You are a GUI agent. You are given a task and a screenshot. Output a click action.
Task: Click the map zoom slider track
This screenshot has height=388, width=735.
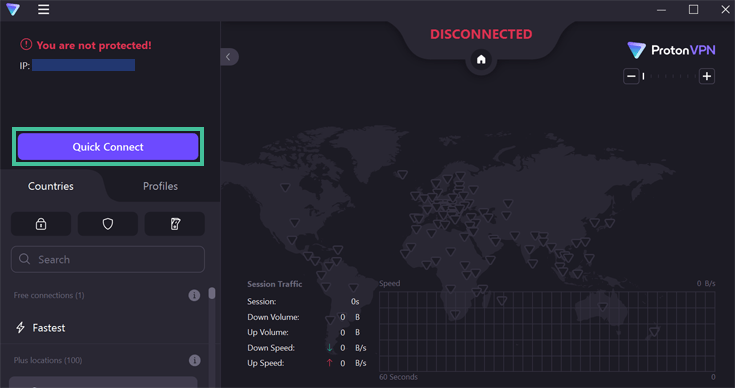pos(669,76)
